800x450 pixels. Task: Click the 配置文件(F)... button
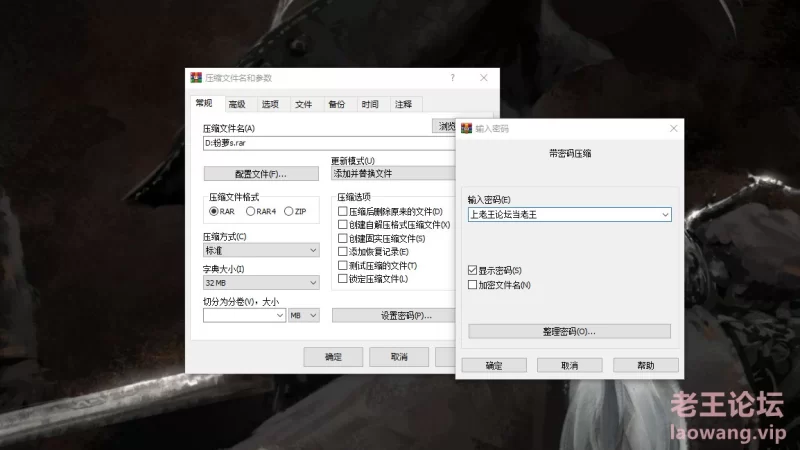[261, 174]
